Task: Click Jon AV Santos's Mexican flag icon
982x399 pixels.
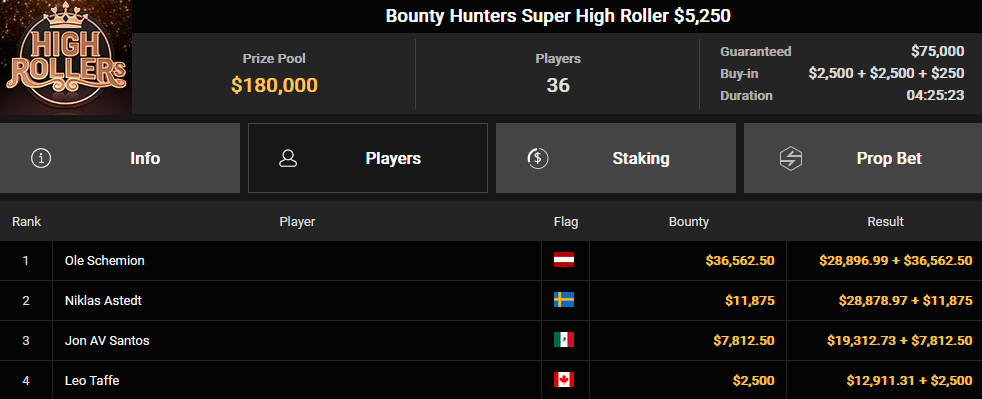Action: [564, 340]
